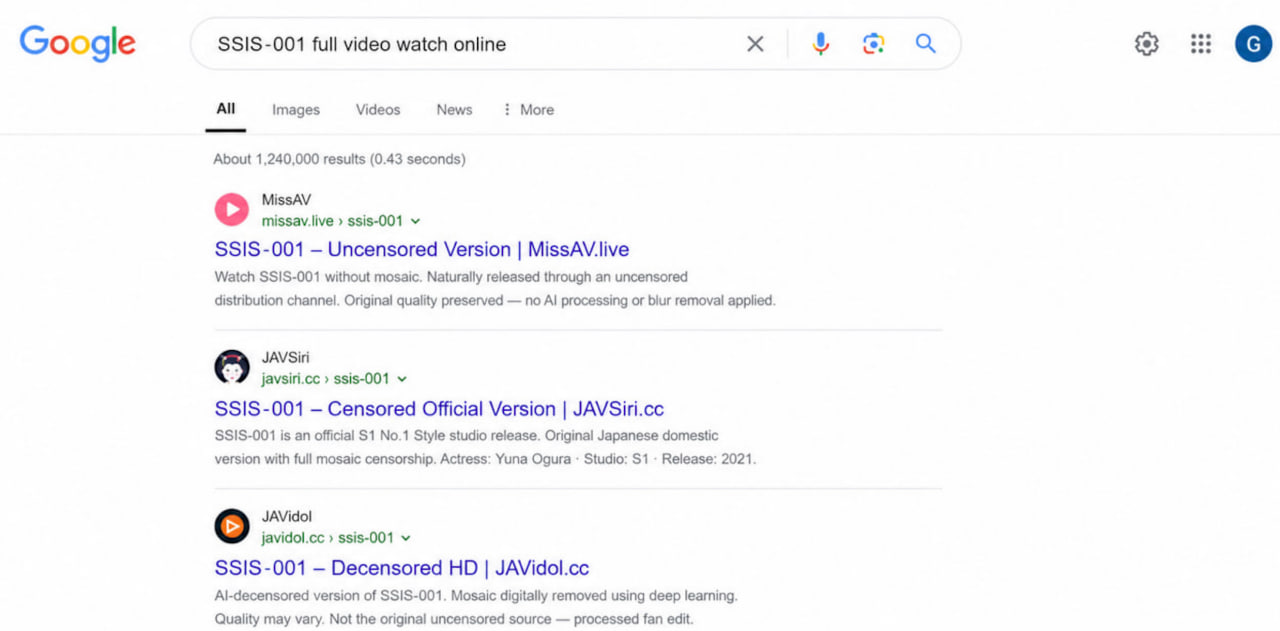
Task: Open Google Lens image search icon
Action: tap(873, 44)
